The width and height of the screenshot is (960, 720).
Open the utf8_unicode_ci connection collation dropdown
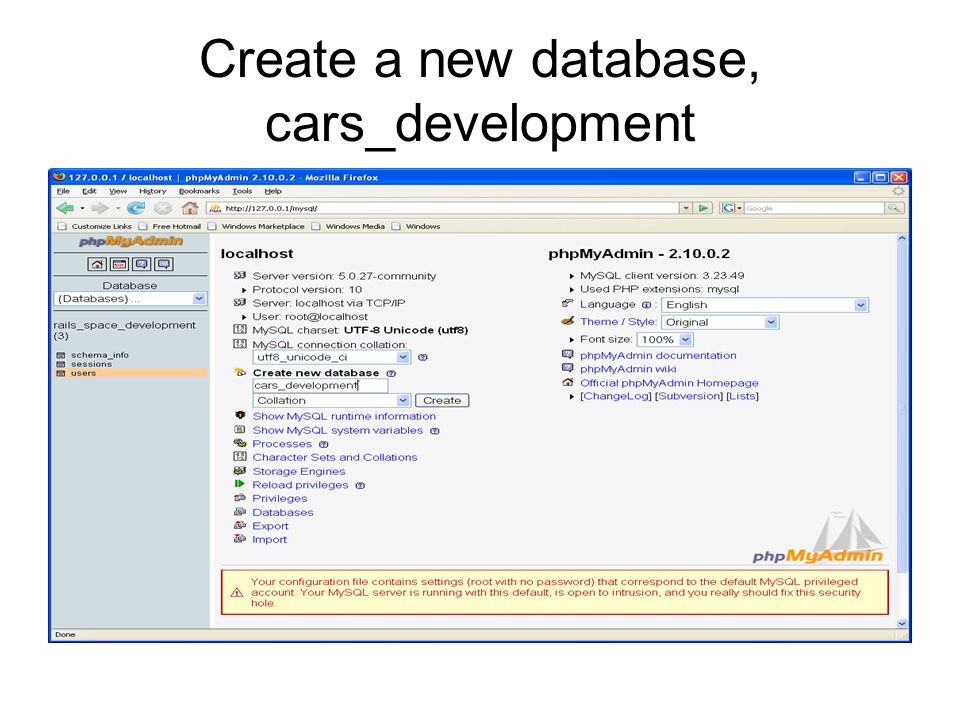[331, 358]
